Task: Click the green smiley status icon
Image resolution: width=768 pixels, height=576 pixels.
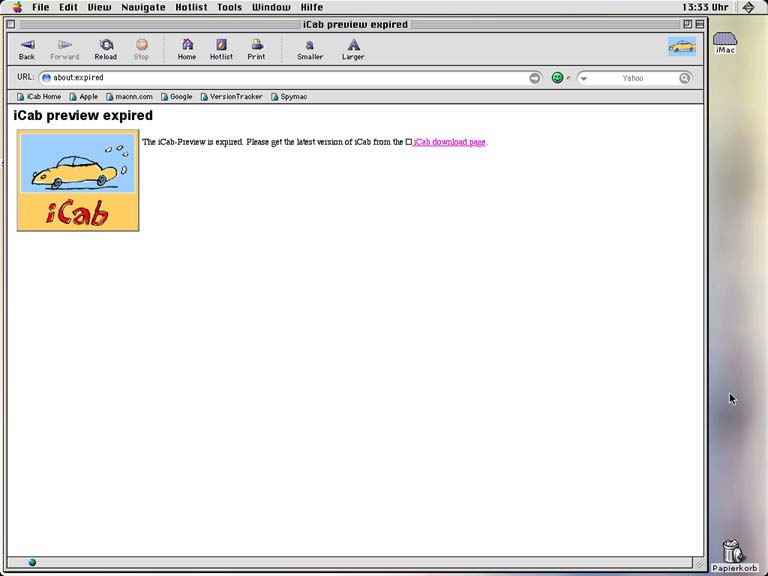Action: (x=557, y=78)
